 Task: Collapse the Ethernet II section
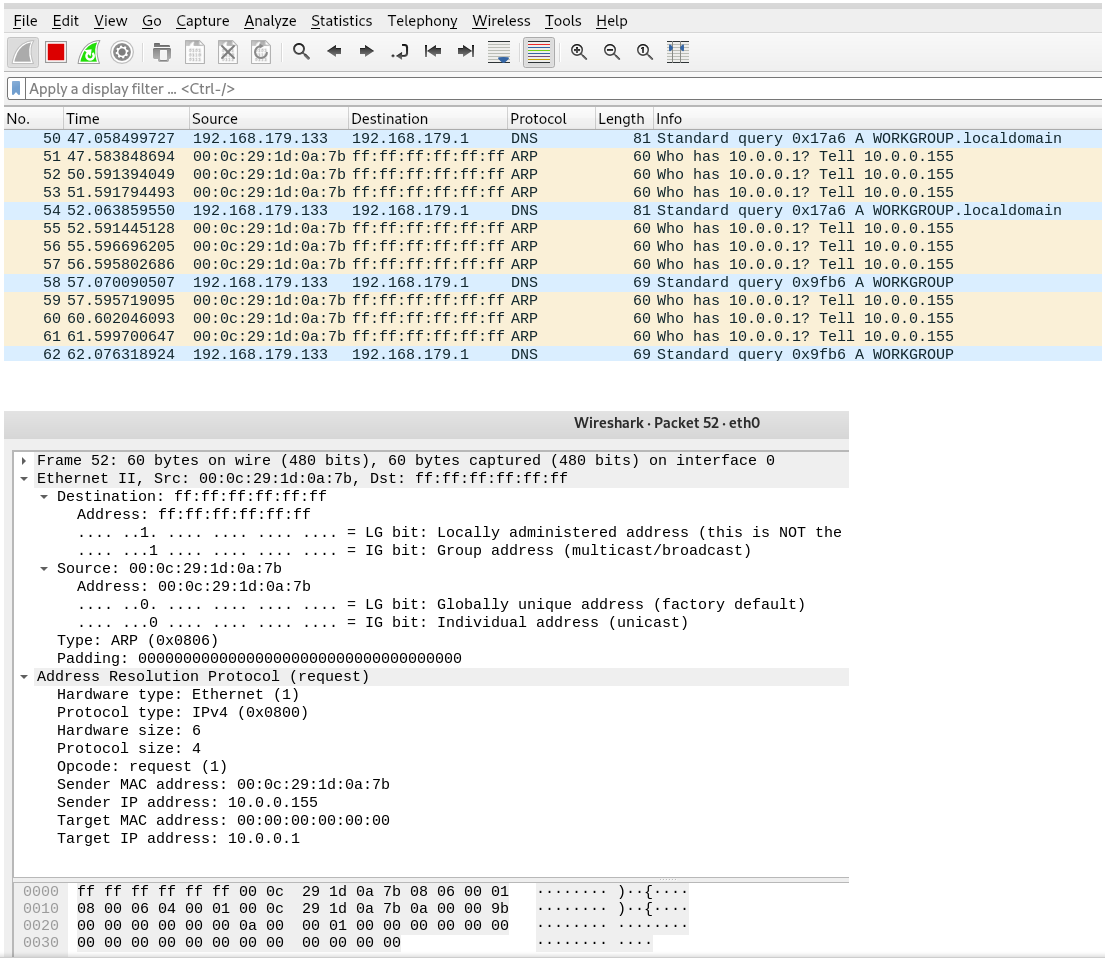point(24,478)
